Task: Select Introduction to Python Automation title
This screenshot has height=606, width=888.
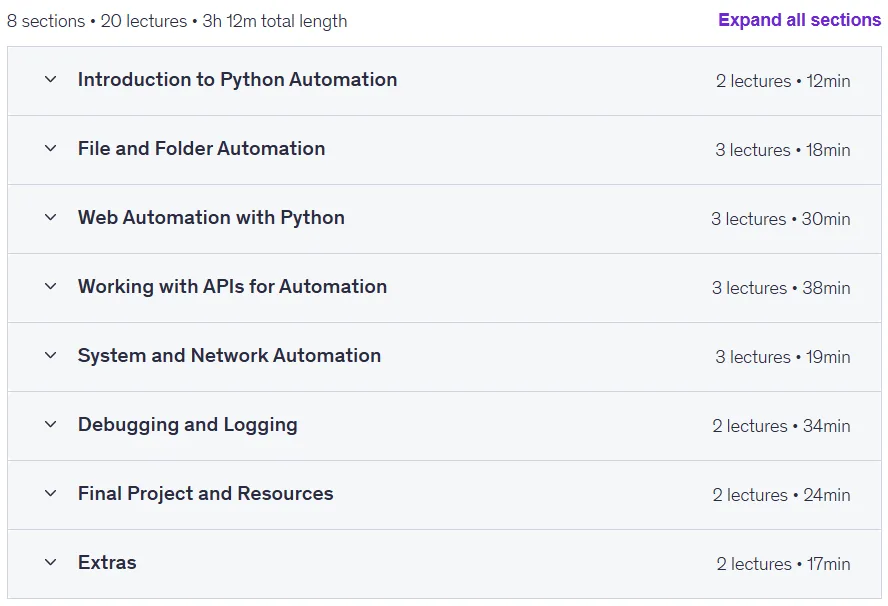Action: point(237,80)
